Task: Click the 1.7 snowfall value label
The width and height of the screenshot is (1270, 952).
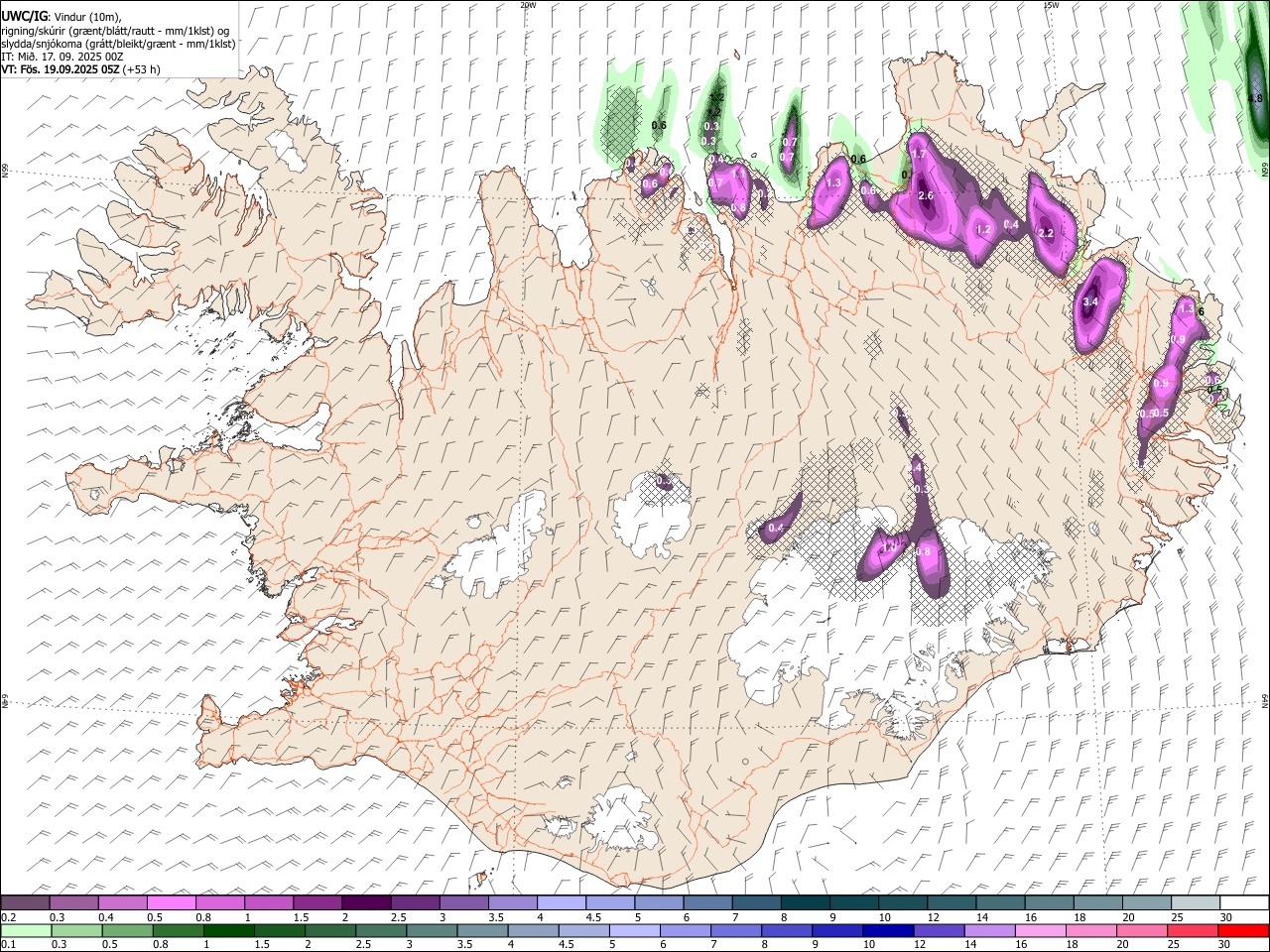Action: point(919,155)
